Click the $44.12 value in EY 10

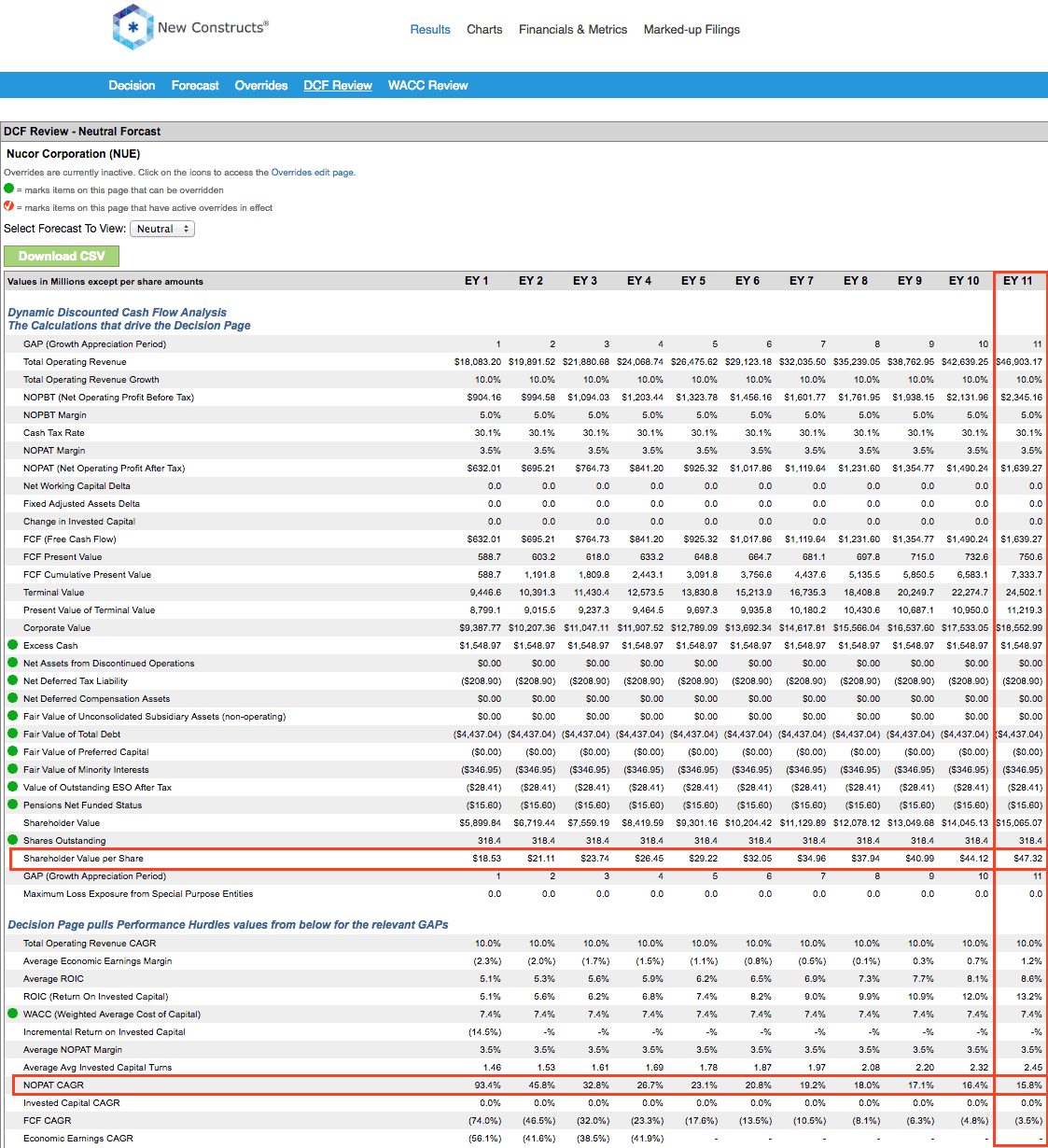click(x=974, y=858)
